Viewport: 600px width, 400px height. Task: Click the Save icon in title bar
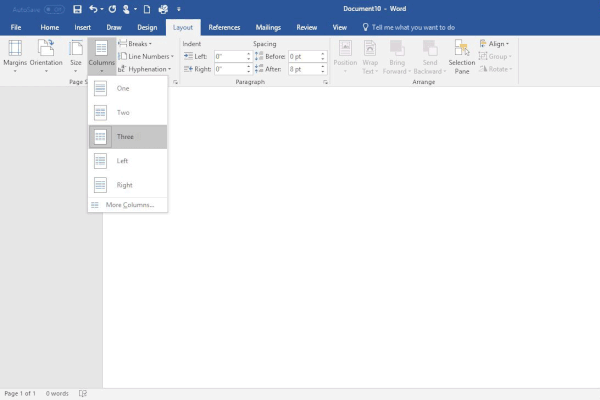click(77, 8)
